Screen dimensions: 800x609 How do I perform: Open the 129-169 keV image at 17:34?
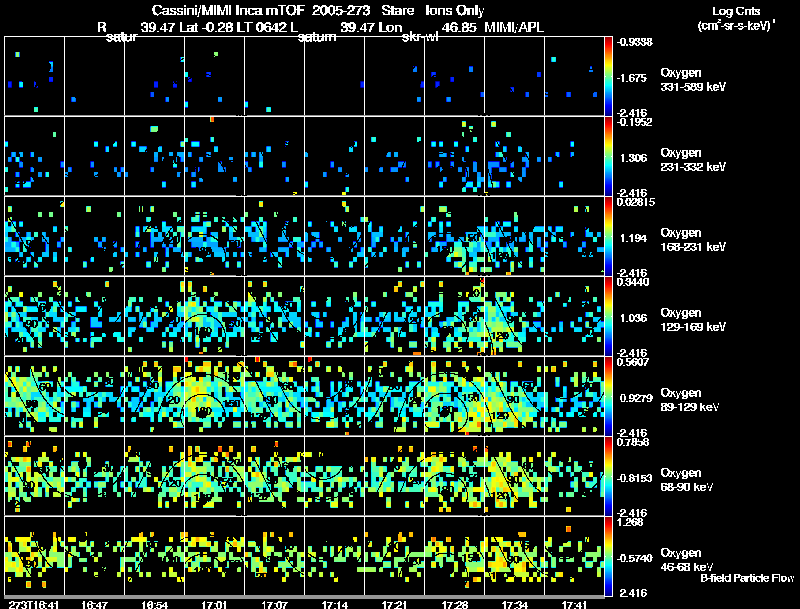coord(514,316)
